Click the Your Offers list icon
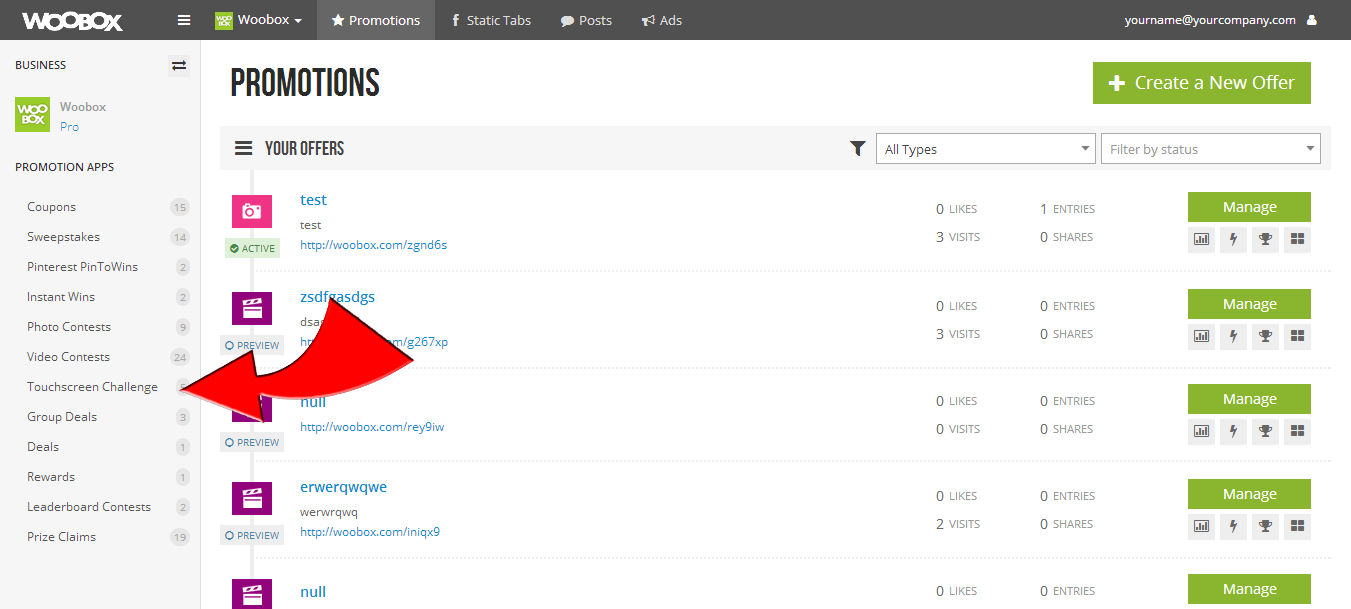This screenshot has width=1351, height=609. [243, 149]
